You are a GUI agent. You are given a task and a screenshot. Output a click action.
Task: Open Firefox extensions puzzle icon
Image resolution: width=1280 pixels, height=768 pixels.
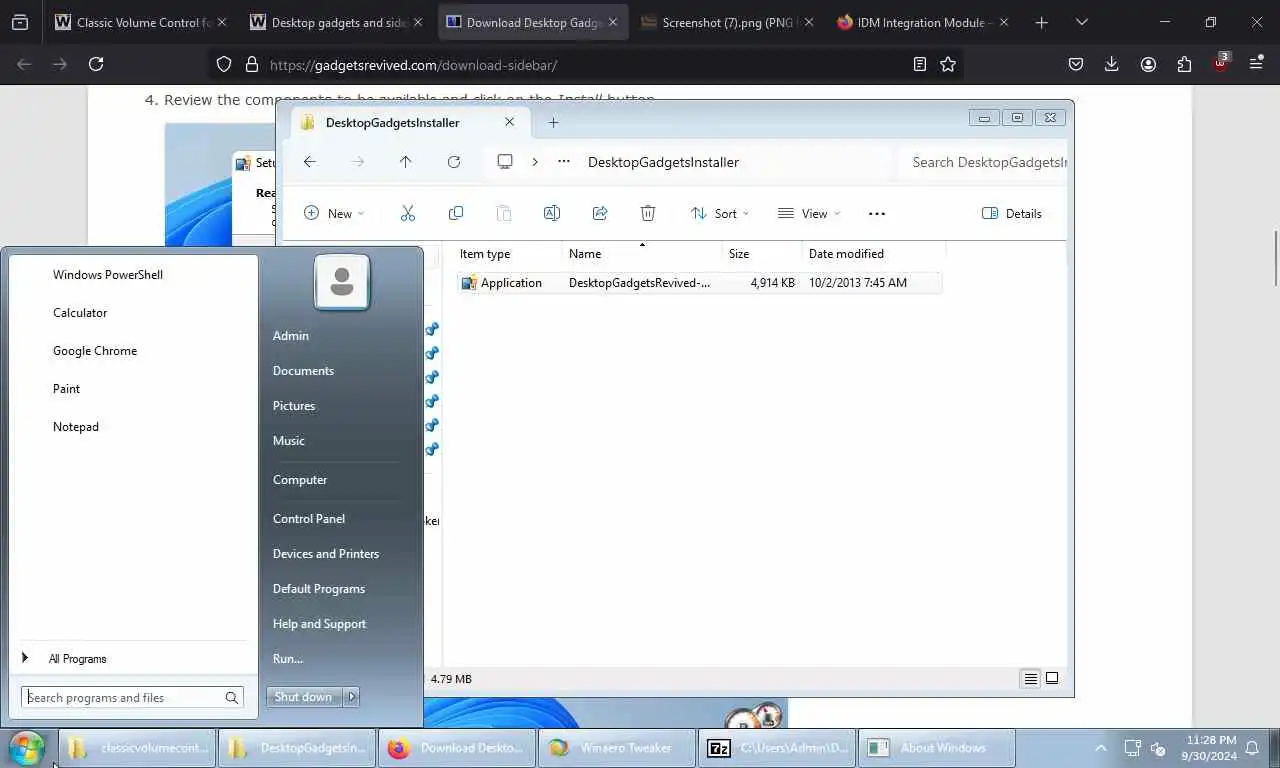(x=1184, y=64)
